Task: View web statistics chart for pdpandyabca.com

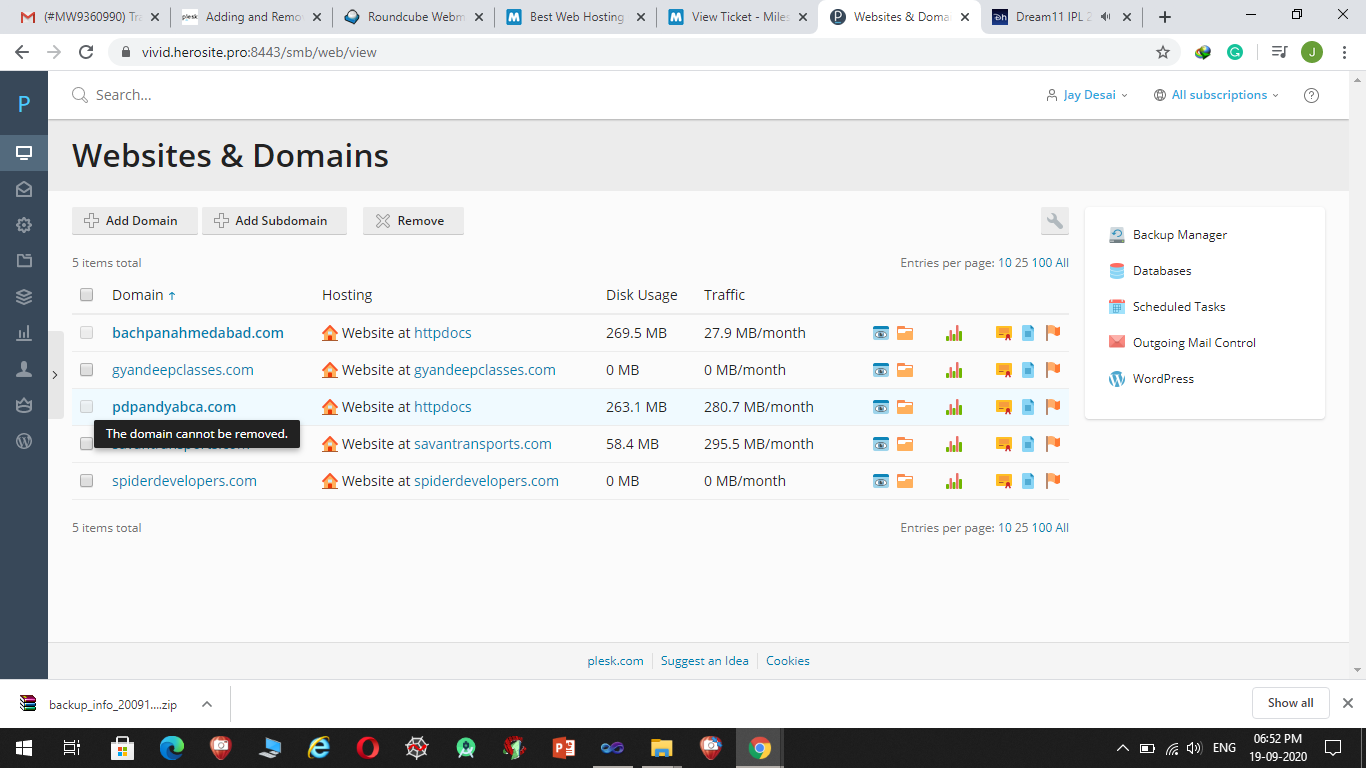Action: 954,407
